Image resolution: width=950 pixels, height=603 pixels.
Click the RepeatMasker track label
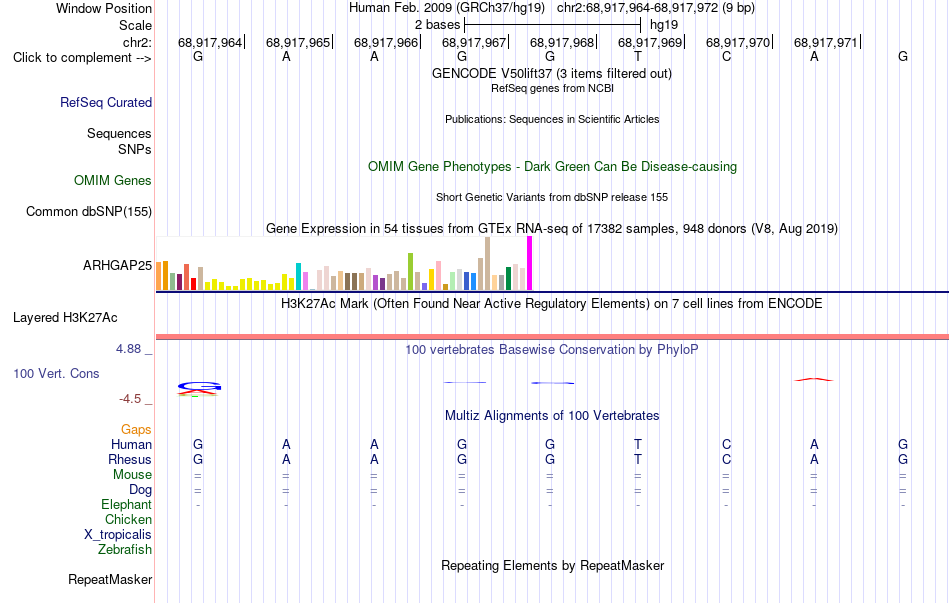(x=110, y=579)
